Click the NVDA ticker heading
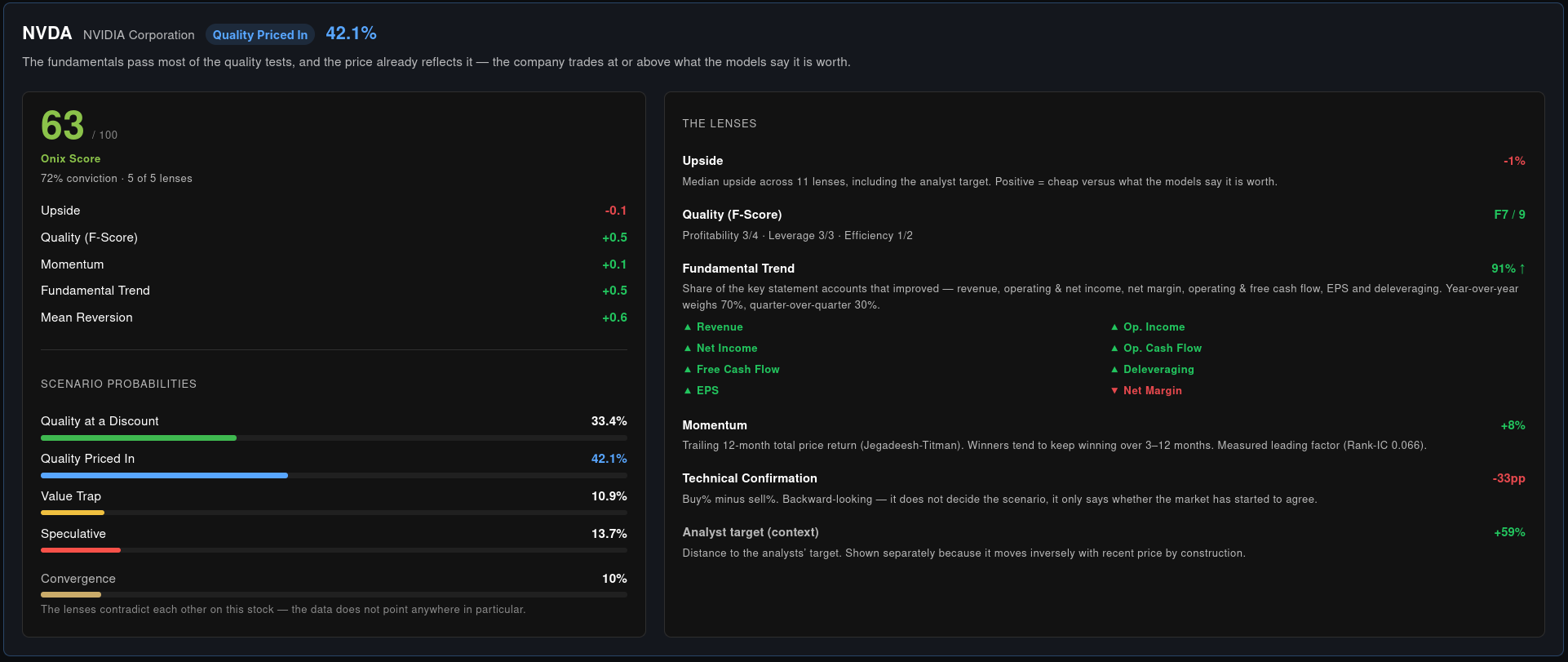The width and height of the screenshot is (1568, 662). pyautogui.click(x=47, y=33)
